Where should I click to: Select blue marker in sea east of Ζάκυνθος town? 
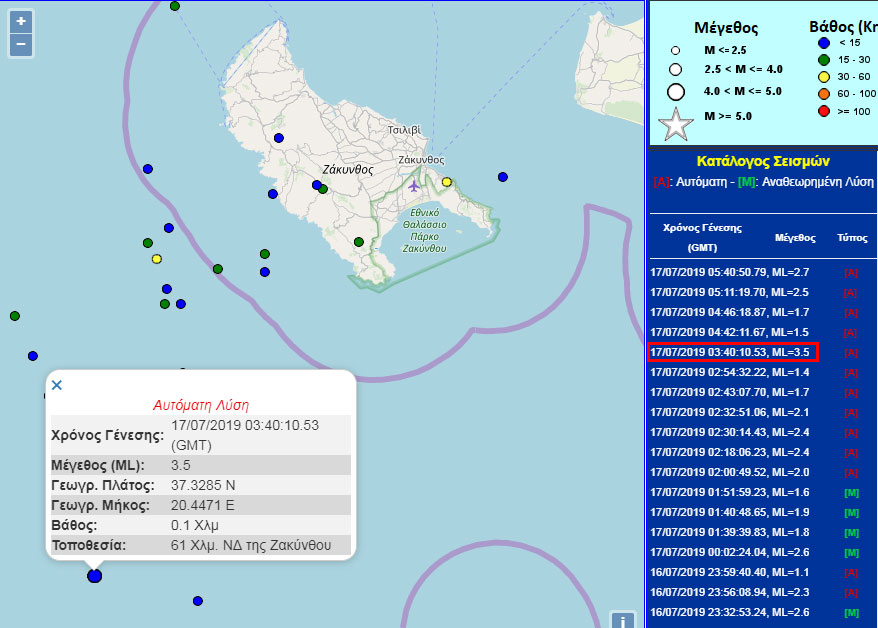point(503,177)
